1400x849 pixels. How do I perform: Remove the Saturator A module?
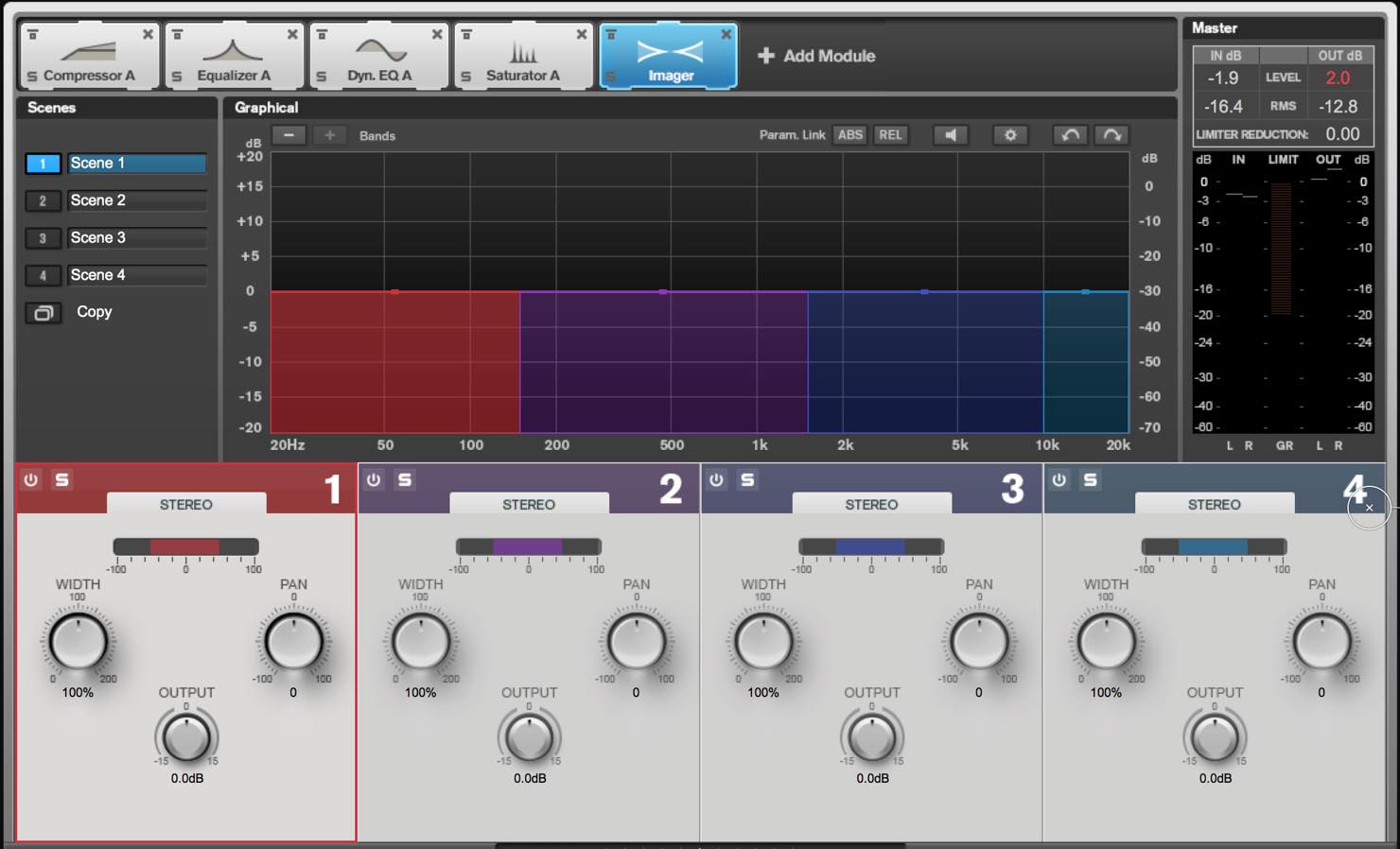[581, 34]
